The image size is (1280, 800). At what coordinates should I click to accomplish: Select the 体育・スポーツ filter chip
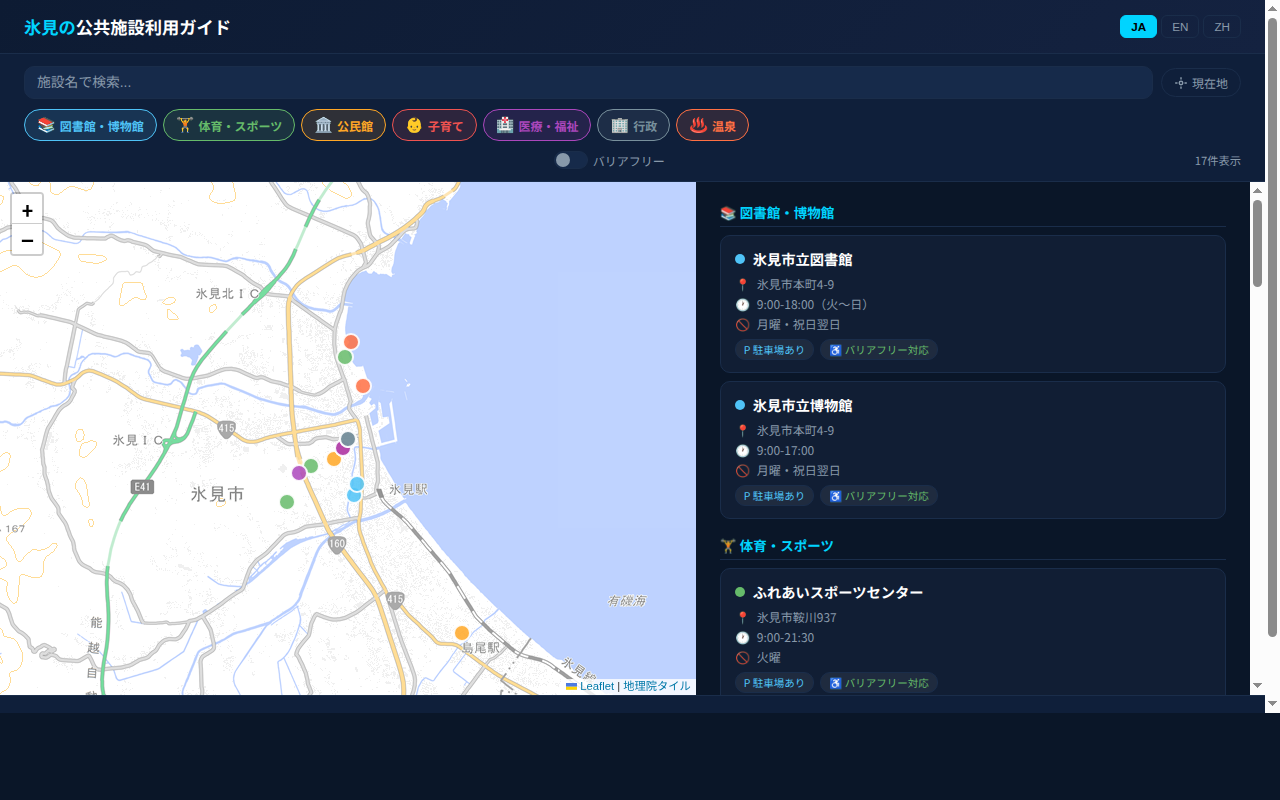click(x=228, y=125)
